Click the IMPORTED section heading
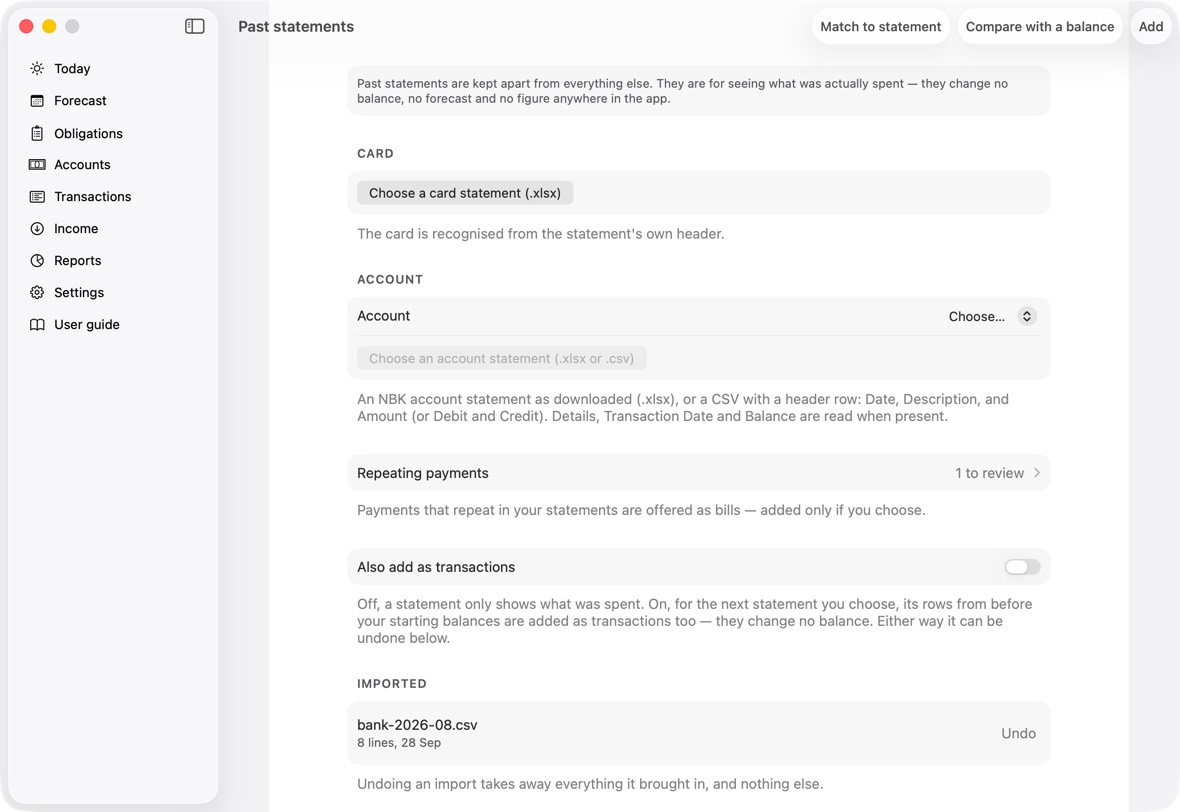Screen dimensions: 1180x812 [391, 684]
